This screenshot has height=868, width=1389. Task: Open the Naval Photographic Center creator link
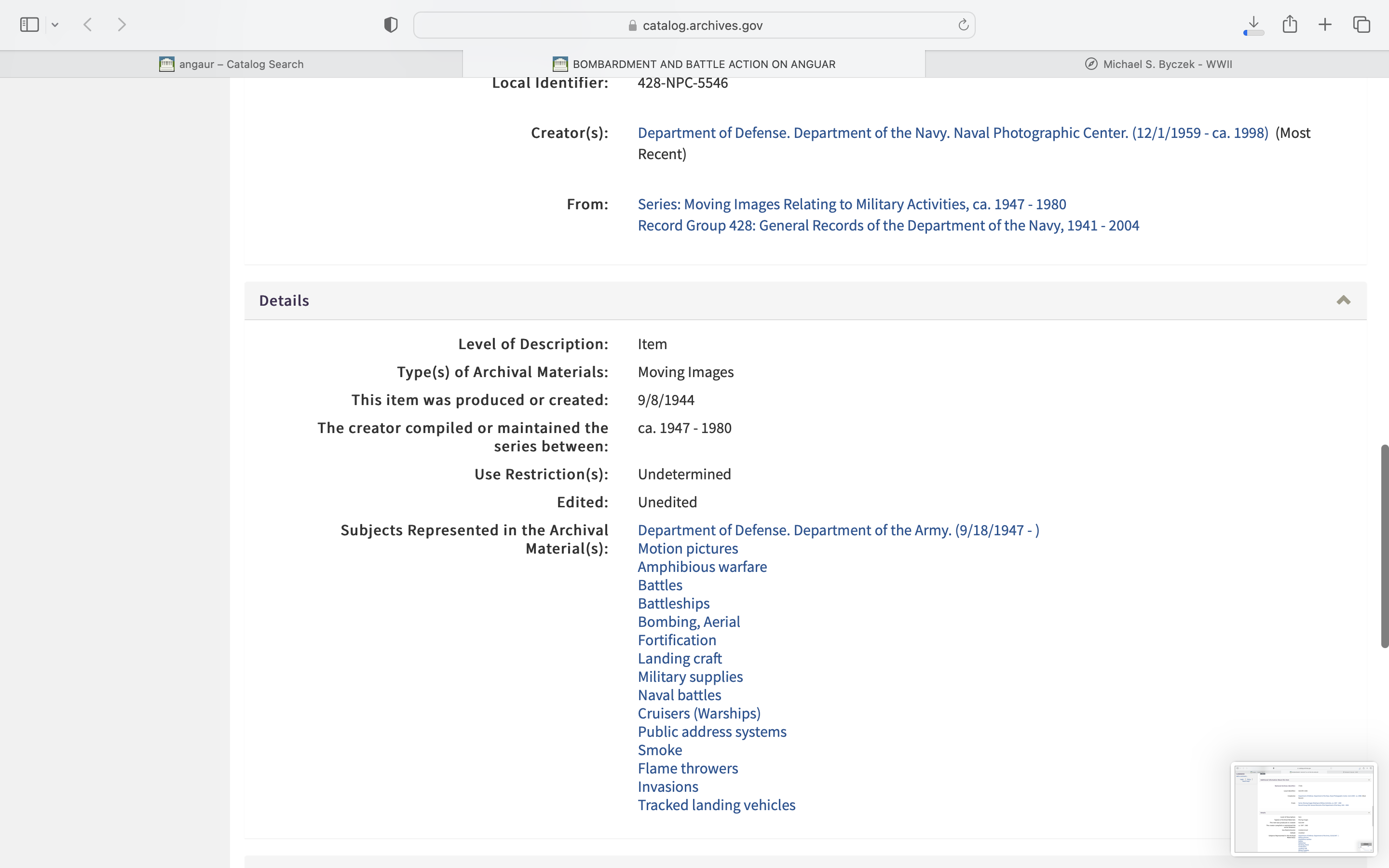[952, 133]
